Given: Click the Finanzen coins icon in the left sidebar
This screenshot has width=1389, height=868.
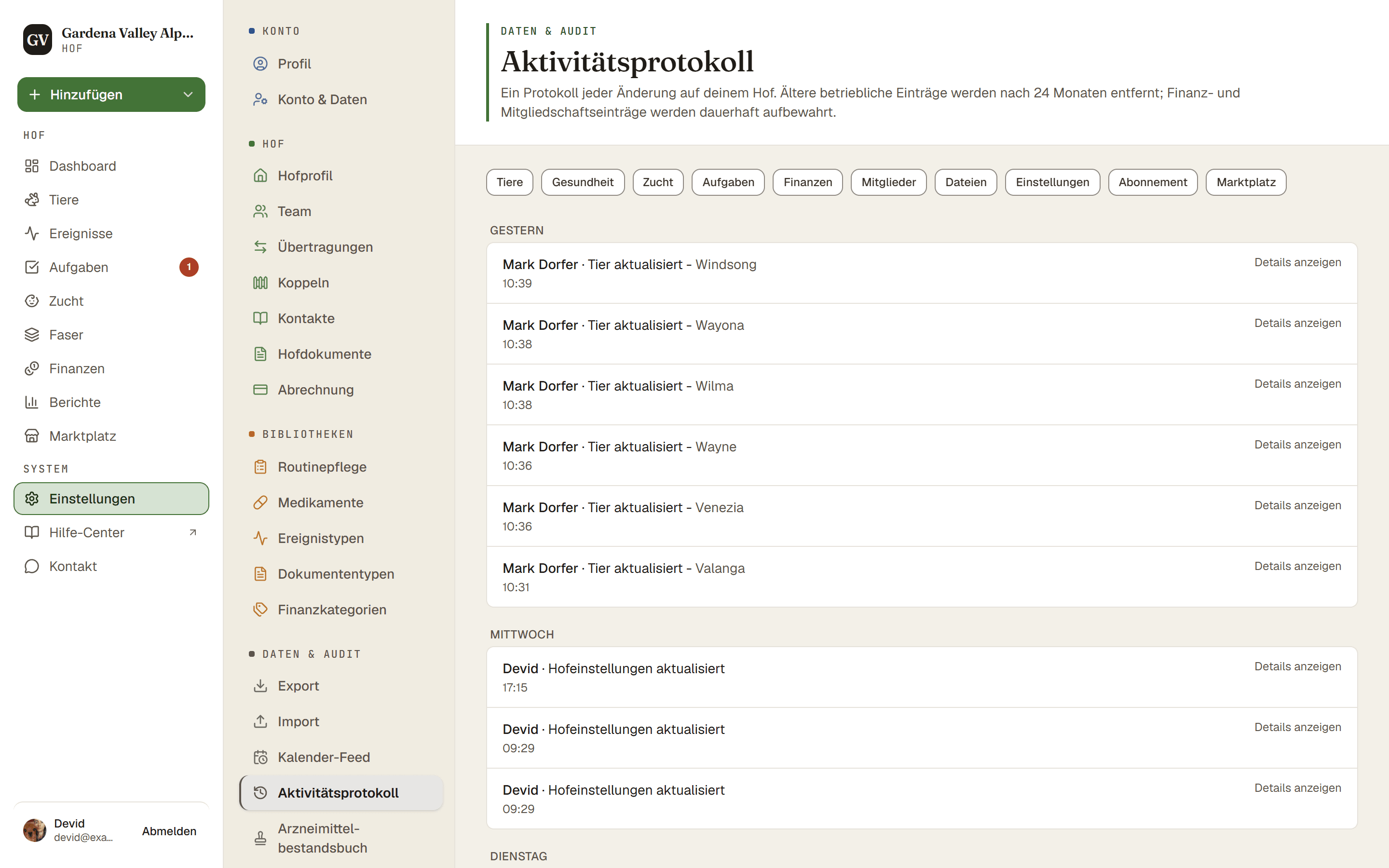Looking at the screenshot, I should [31, 368].
